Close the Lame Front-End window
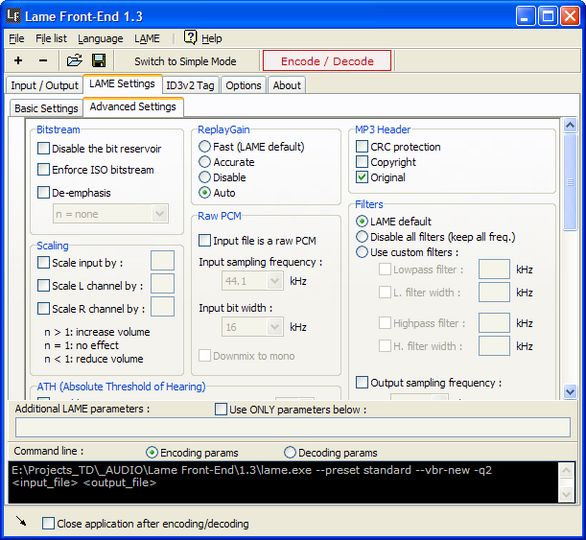Screen dimensions: 586x540 tap(570, 16)
